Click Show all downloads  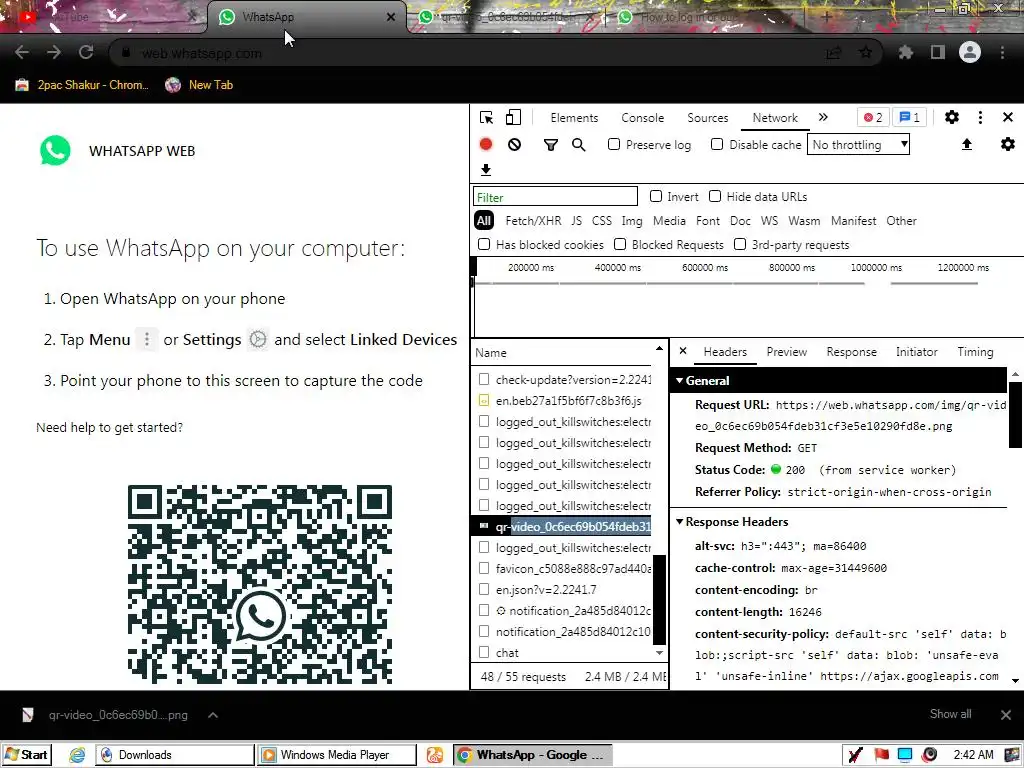click(x=950, y=714)
